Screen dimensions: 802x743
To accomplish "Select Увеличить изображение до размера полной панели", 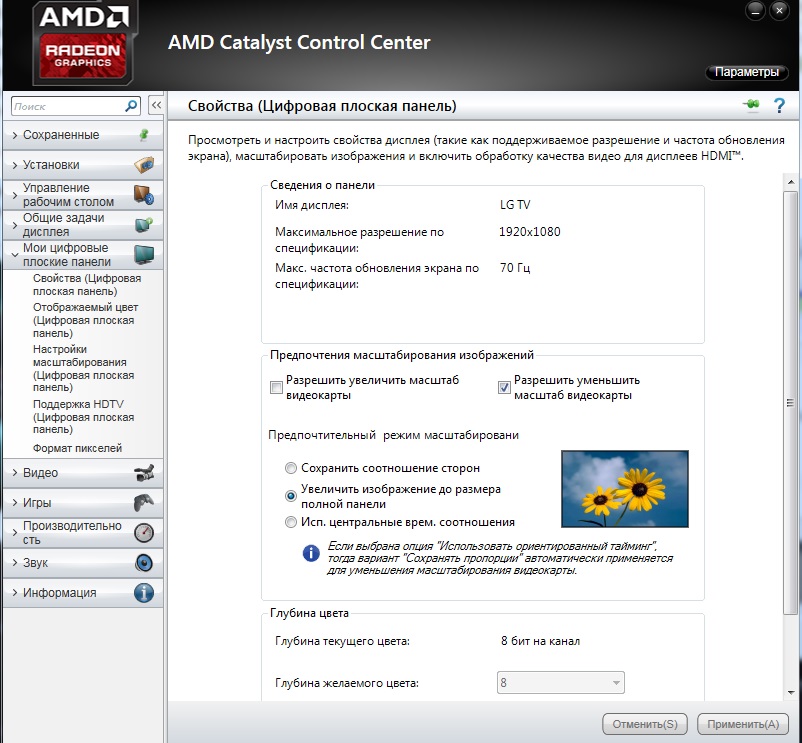I will coord(291,496).
